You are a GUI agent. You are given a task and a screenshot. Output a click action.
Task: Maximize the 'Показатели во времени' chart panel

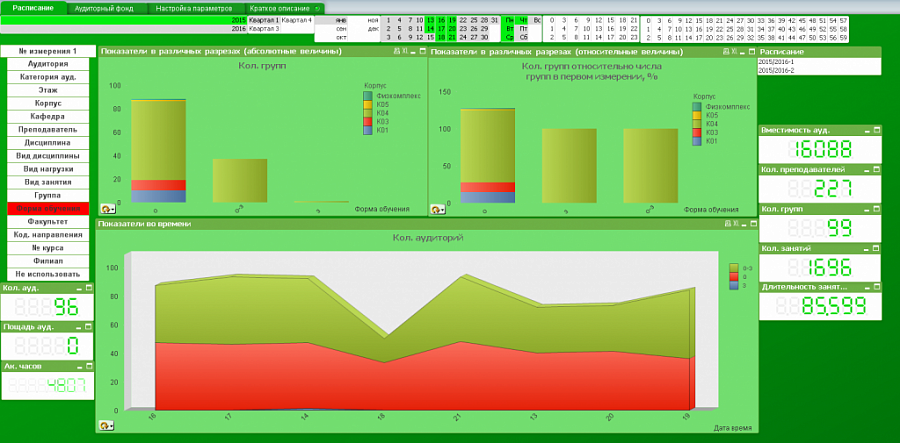751,224
